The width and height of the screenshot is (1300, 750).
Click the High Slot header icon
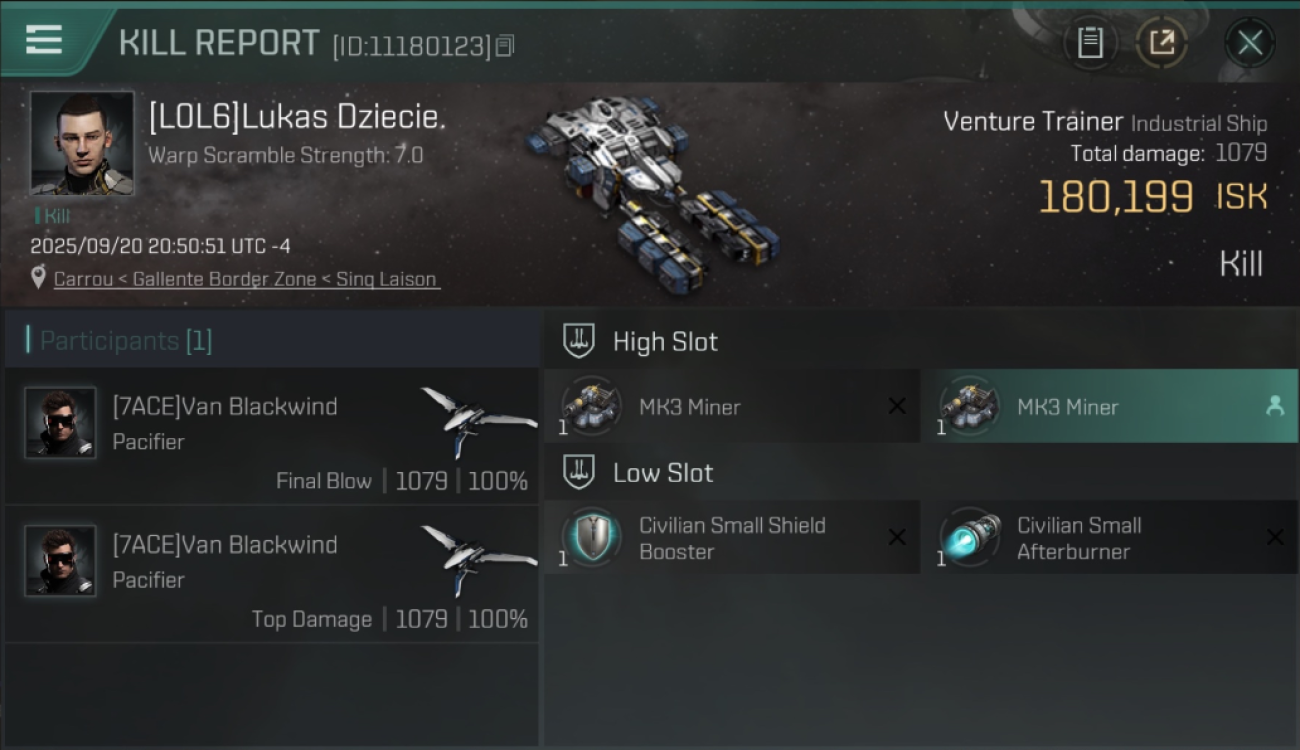pos(579,340)
